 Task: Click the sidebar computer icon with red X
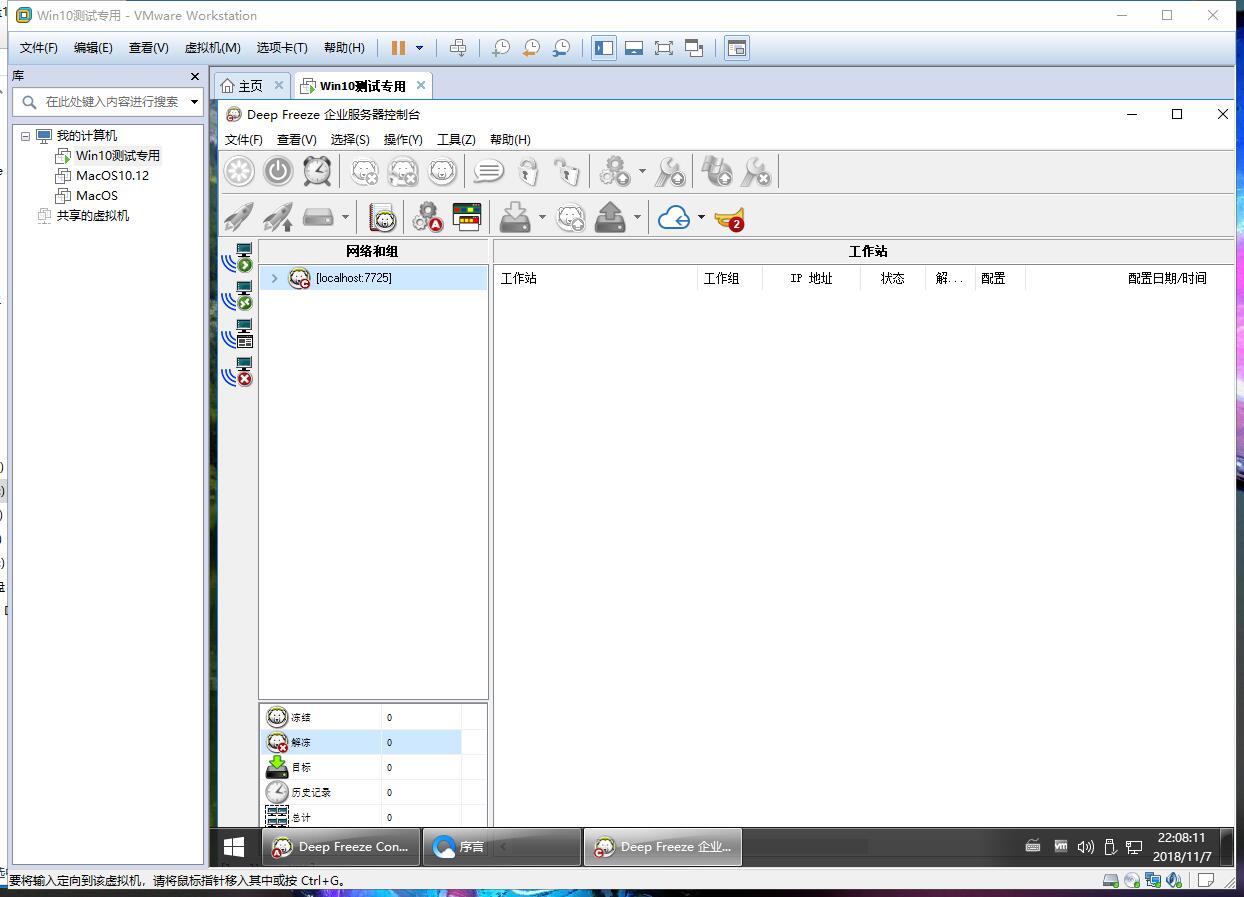click(x=238, y=372)
